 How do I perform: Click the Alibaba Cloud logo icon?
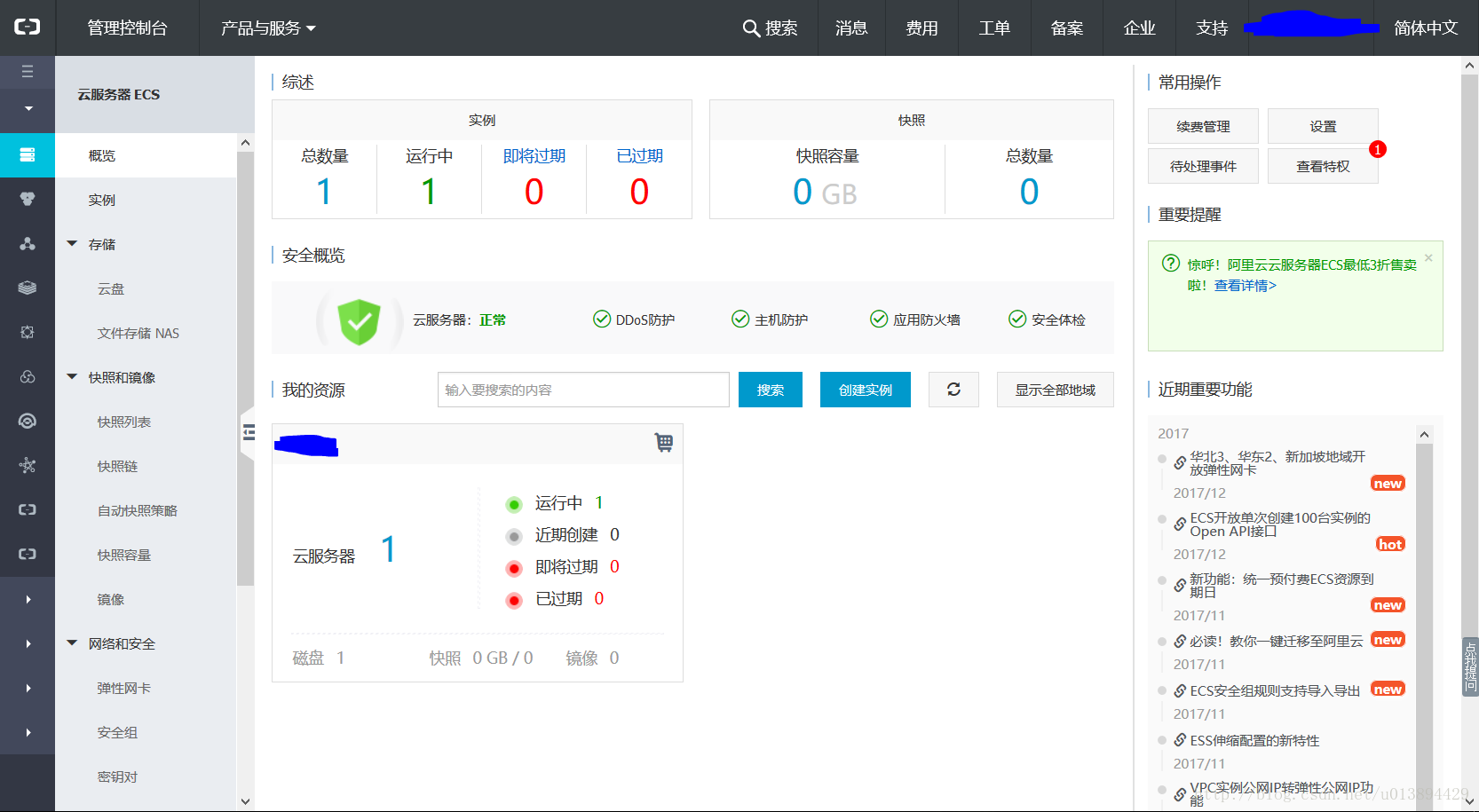[x=28, y=28]
